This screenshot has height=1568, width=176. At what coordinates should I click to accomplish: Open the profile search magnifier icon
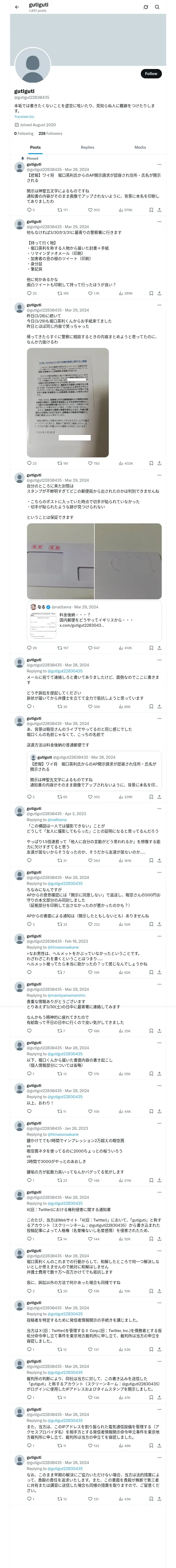(x=157, y=7)
